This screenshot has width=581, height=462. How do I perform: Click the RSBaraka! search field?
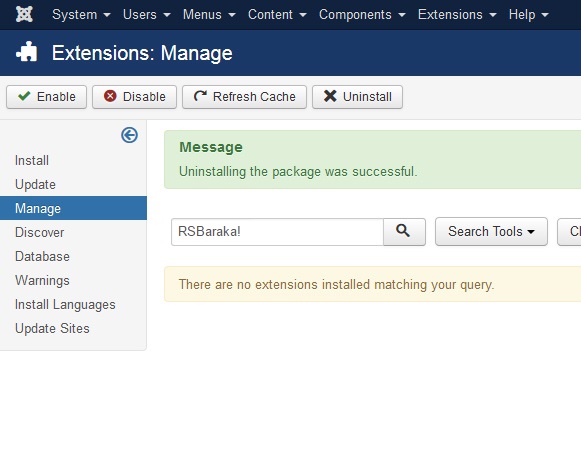point(277,232)
